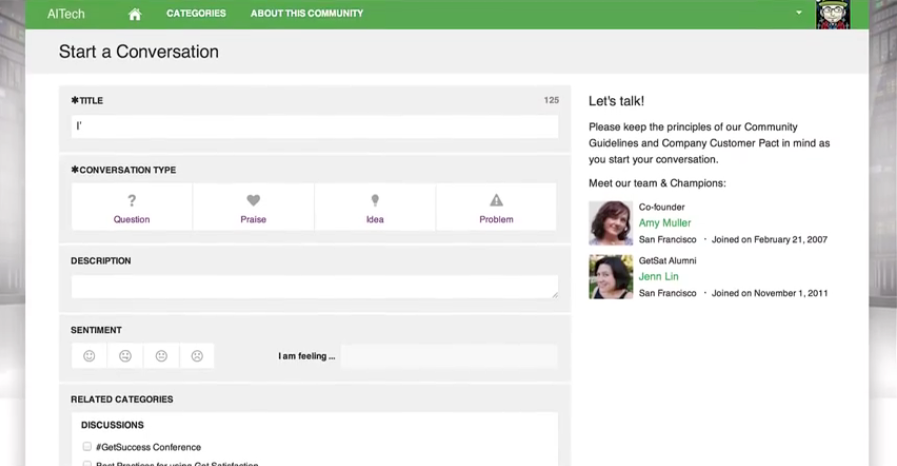Click the 'Meet our team & Champions' text
Viewport: 897px width, 466px height.
[x=657, y=183]
